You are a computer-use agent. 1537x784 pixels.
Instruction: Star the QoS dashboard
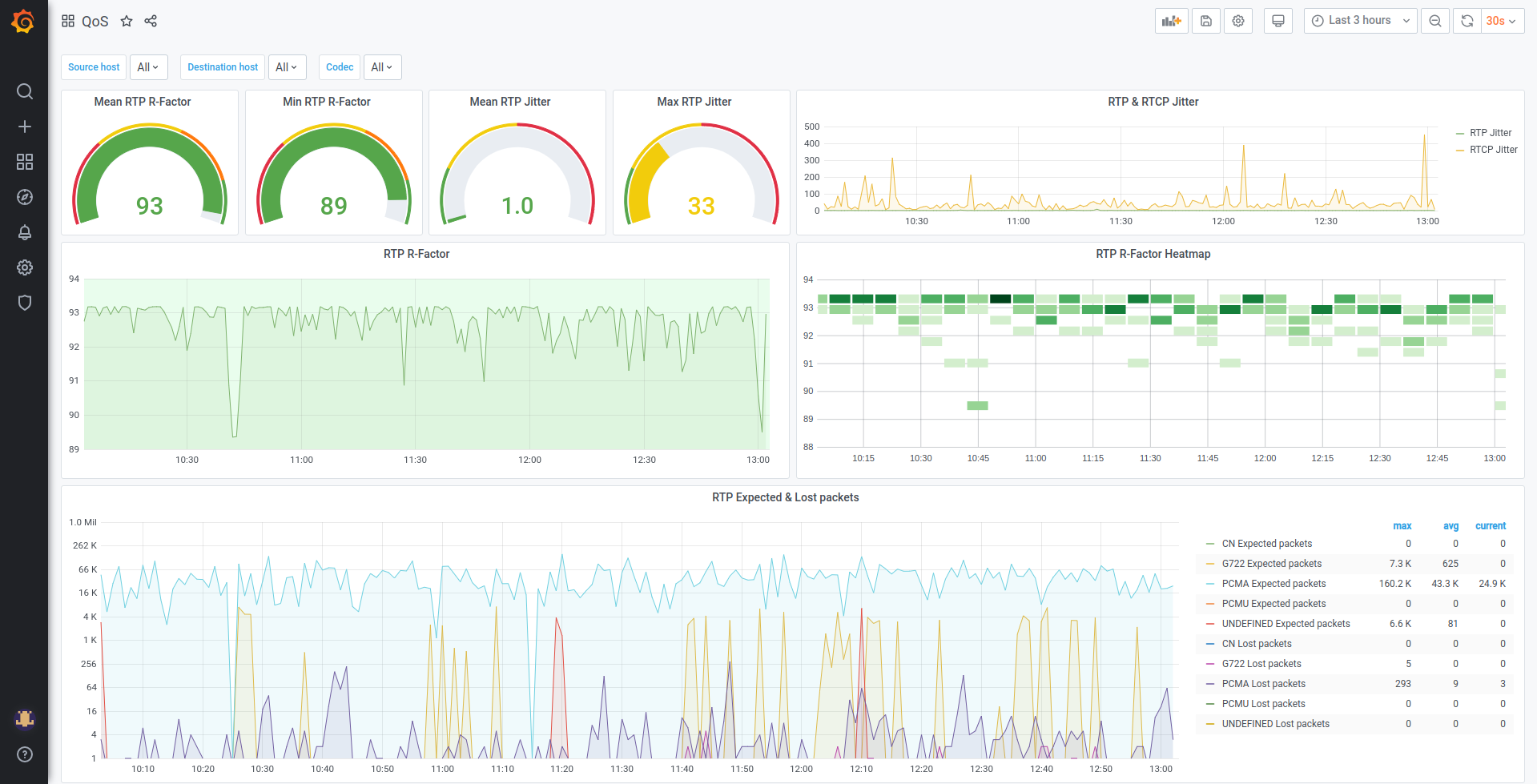click(126, 21)
